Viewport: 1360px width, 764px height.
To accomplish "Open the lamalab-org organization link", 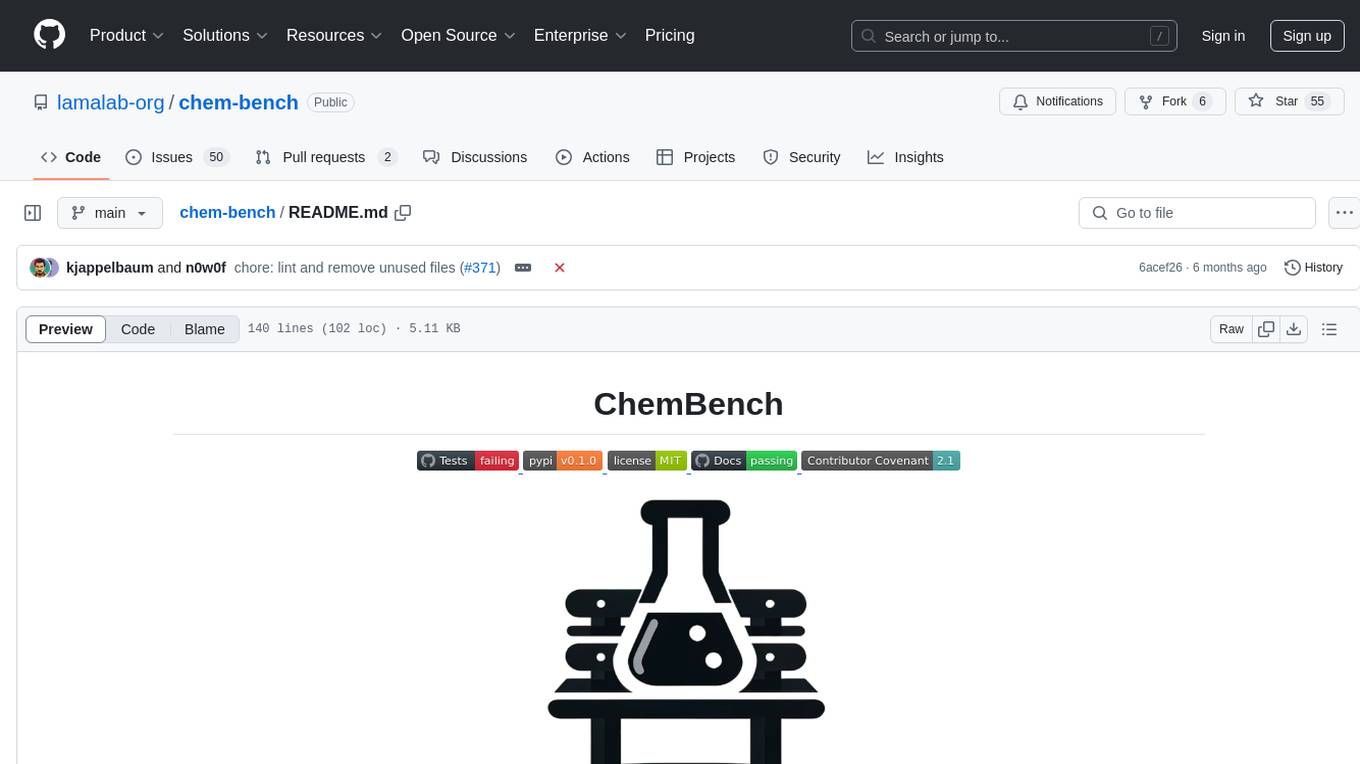I will click(x=111, y=102).
